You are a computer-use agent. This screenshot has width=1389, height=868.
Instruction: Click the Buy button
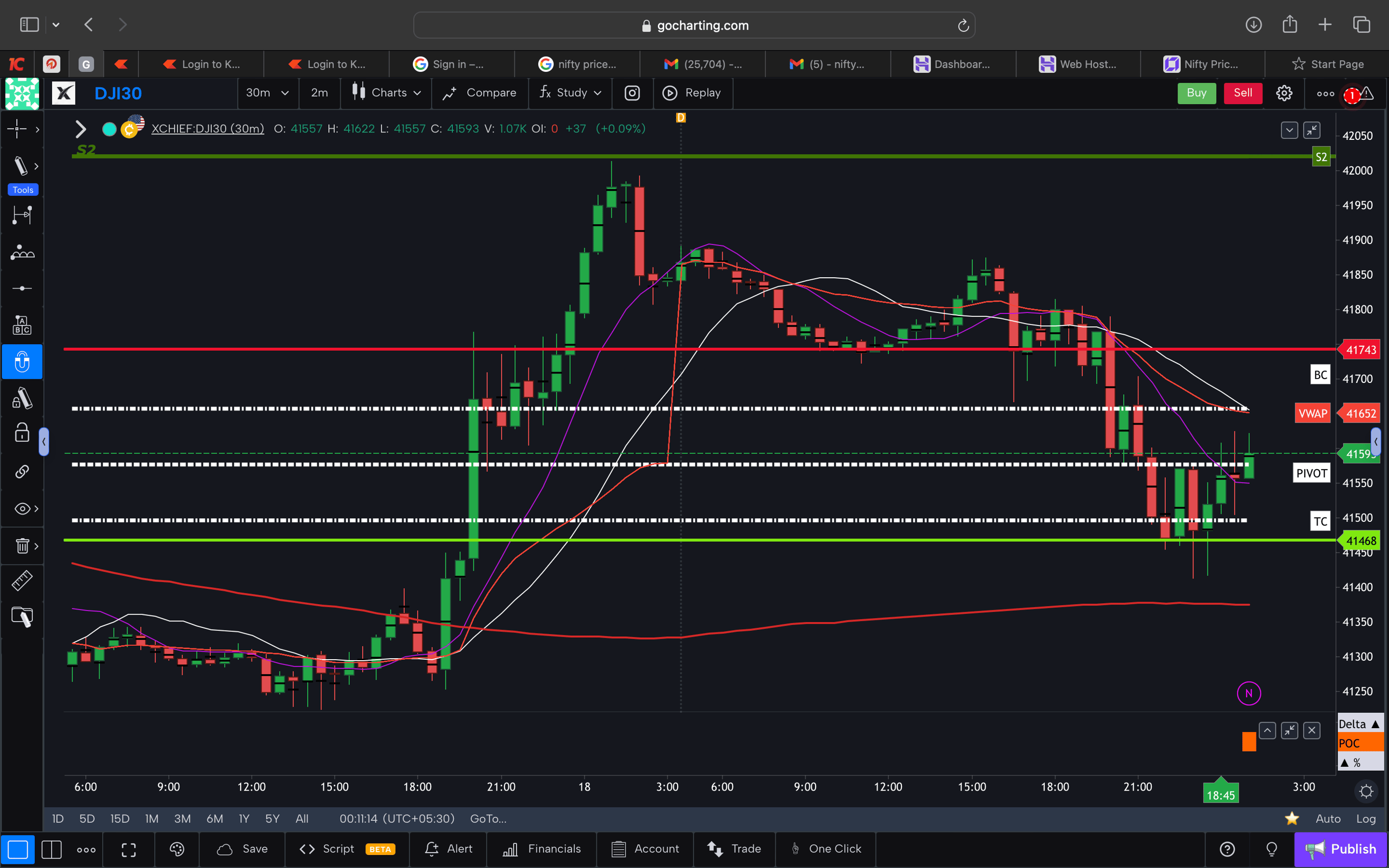[x=1197, y=93]
